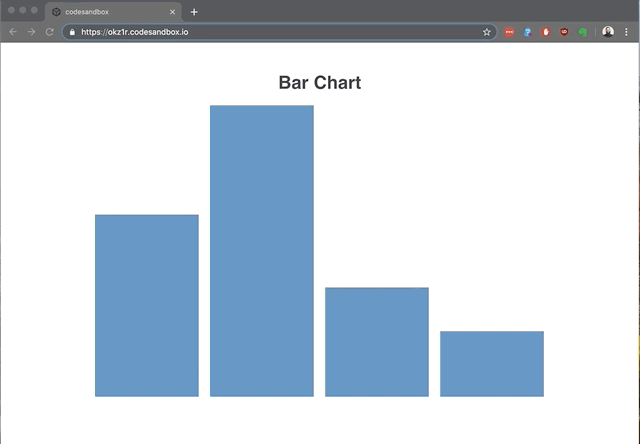The width and height of the screenshot is (640, 444).
Task: Click the Bar Chart heading
Action: tap(320, 82)
